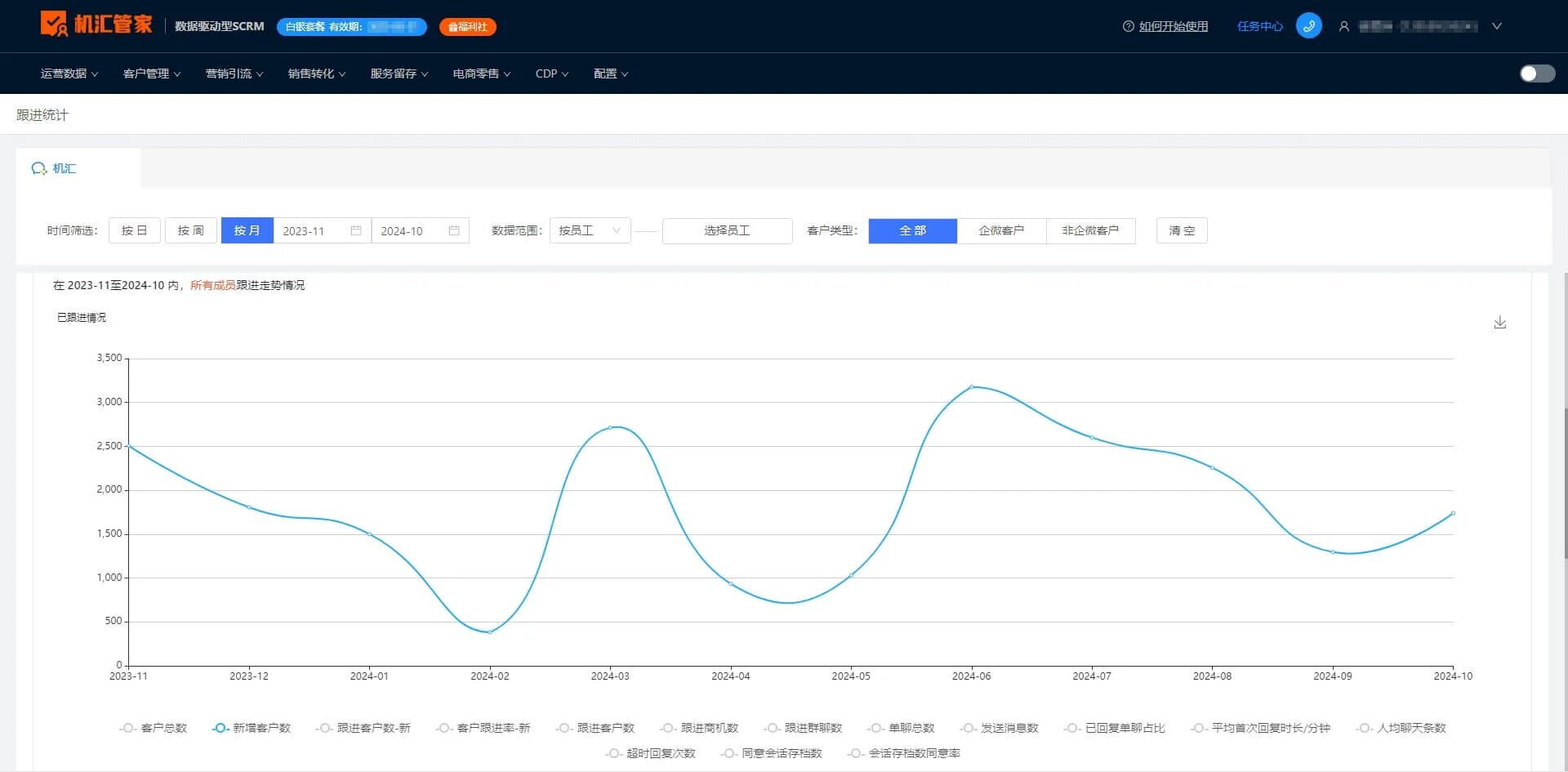1568x772 pixels.
Task: Toggle 跟进客户数 legend series
Action: click(x=595, y=728)
